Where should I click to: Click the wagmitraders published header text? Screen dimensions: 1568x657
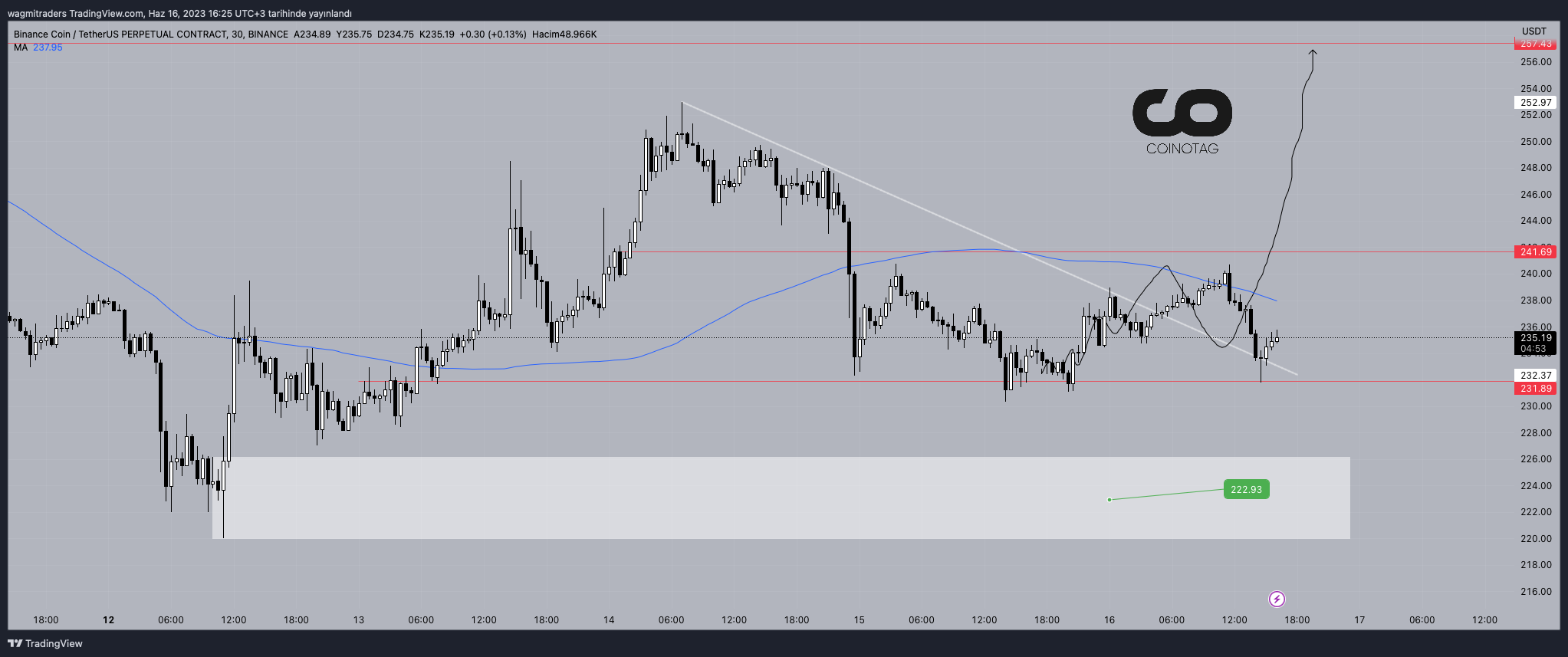pyautogui.click(x=179, y=14)
